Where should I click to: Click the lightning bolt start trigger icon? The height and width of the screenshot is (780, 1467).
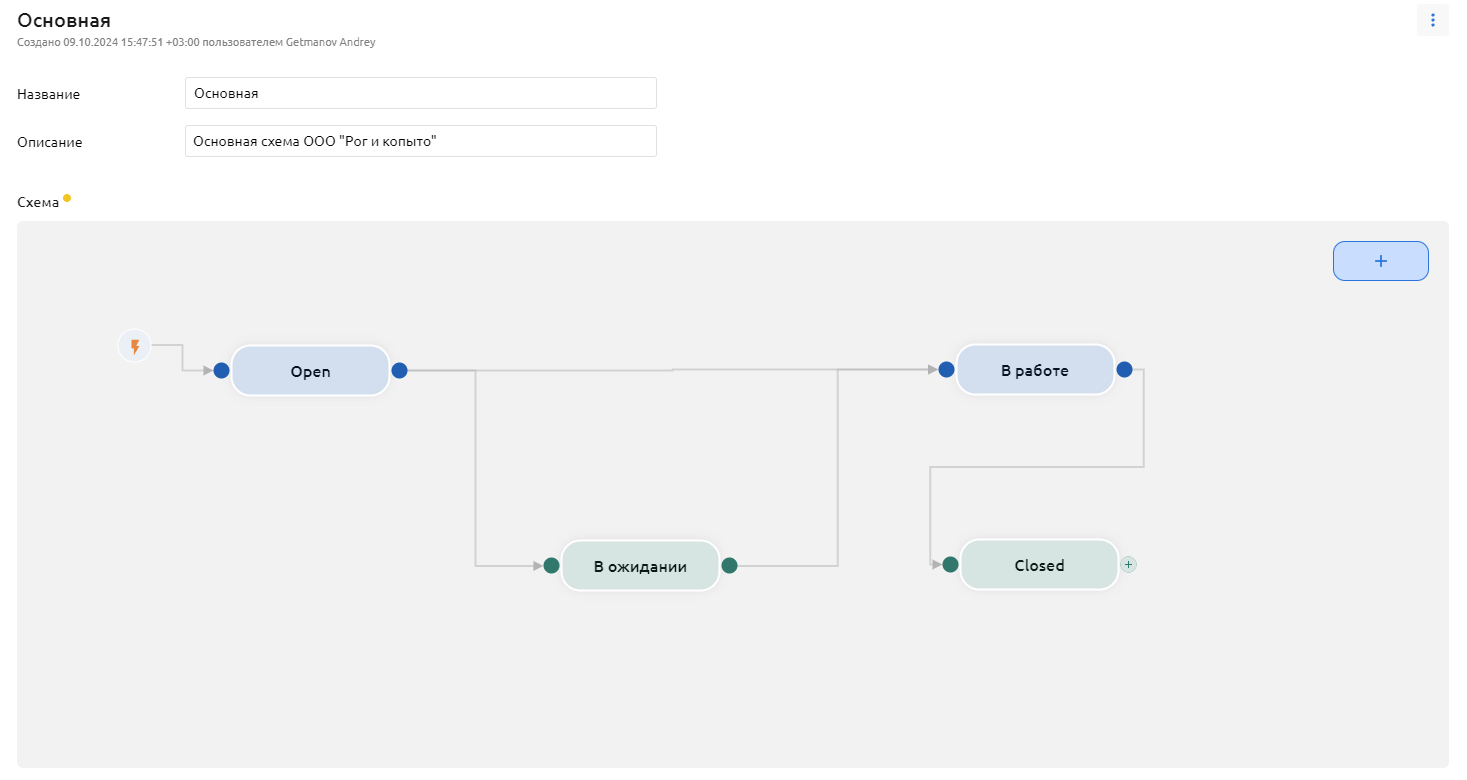(x=134, y=347)
